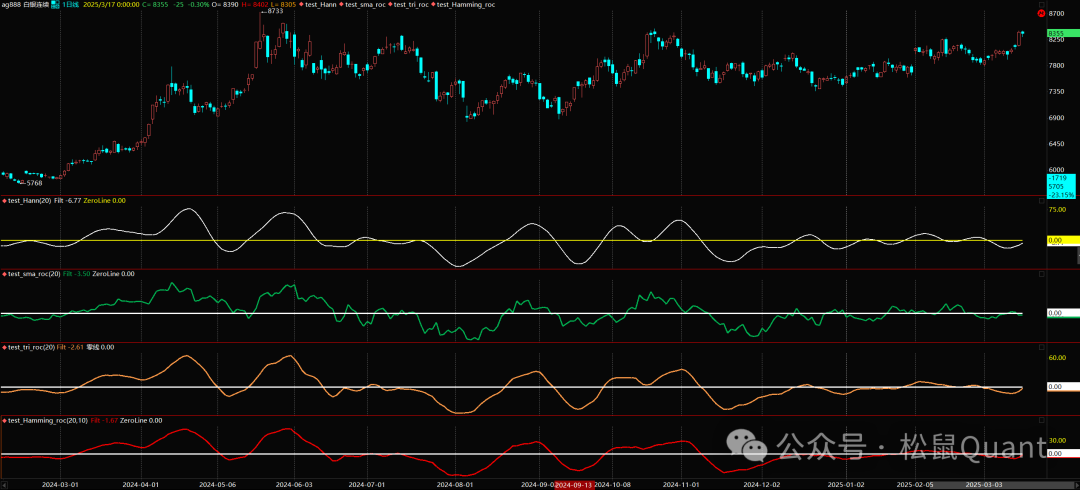Screen dimensions: 1080x490
Task: Open the daily period selector in header
Action: [x=70, y=5]
